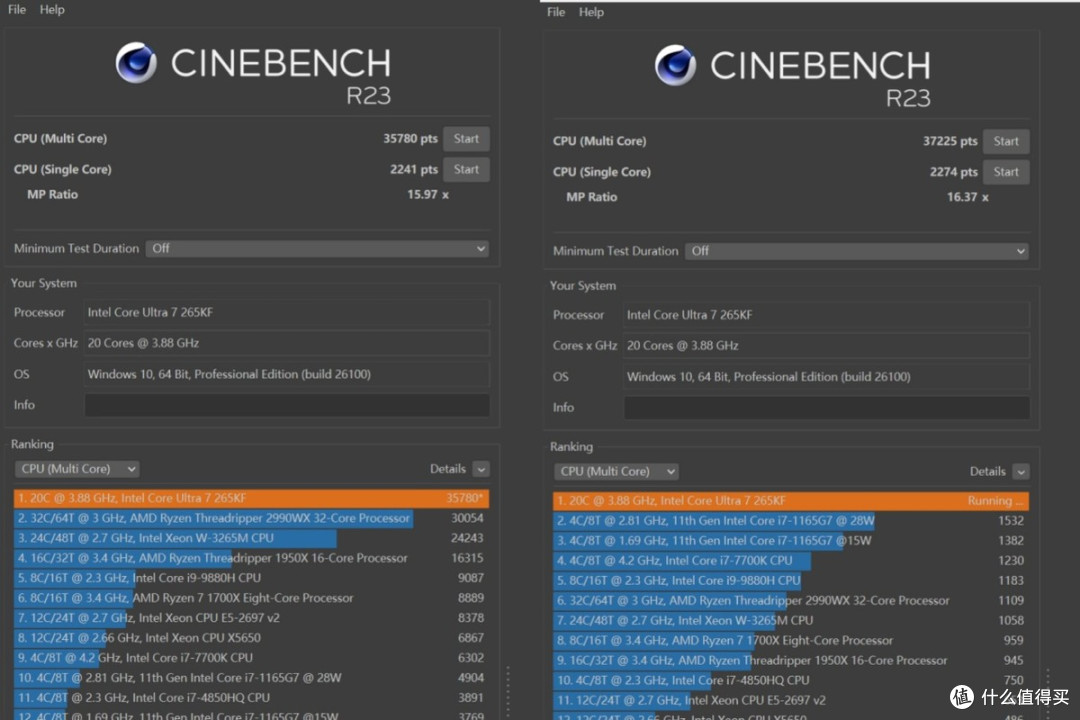Expand Details arrow in left window ranking
The height and width of the screenshot is (720, 1080).
tap(481, 469)
